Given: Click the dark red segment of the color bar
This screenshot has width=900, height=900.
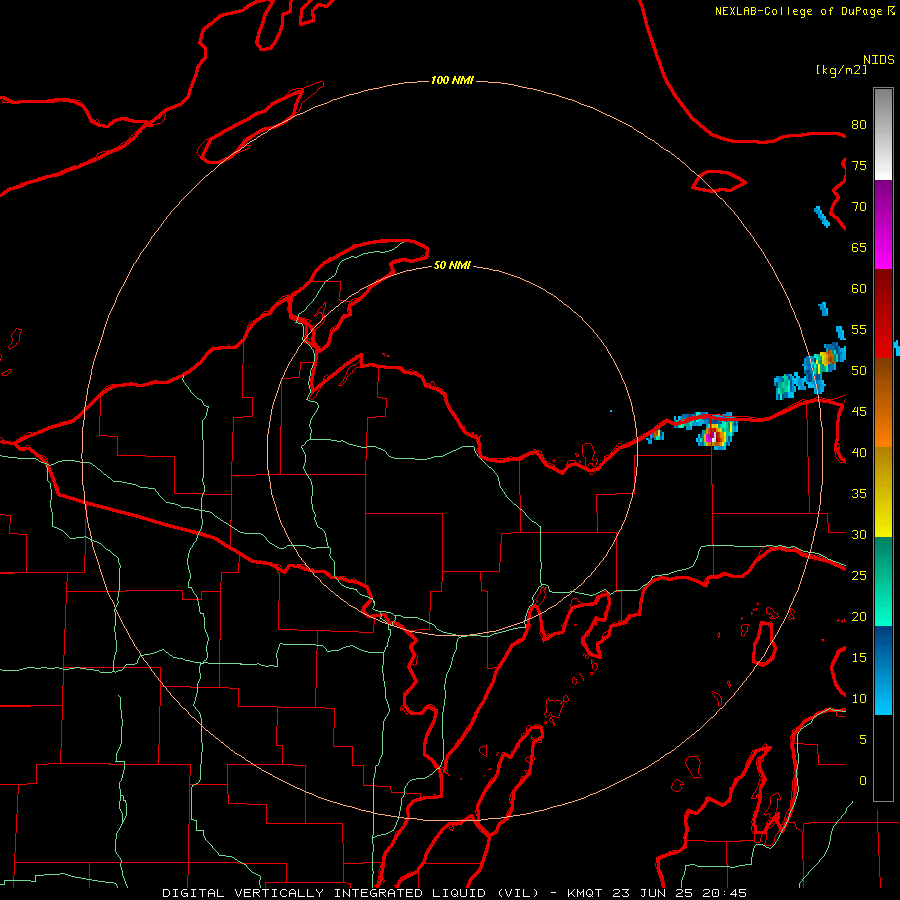Looking at the screenshot, I should (883, 313).
